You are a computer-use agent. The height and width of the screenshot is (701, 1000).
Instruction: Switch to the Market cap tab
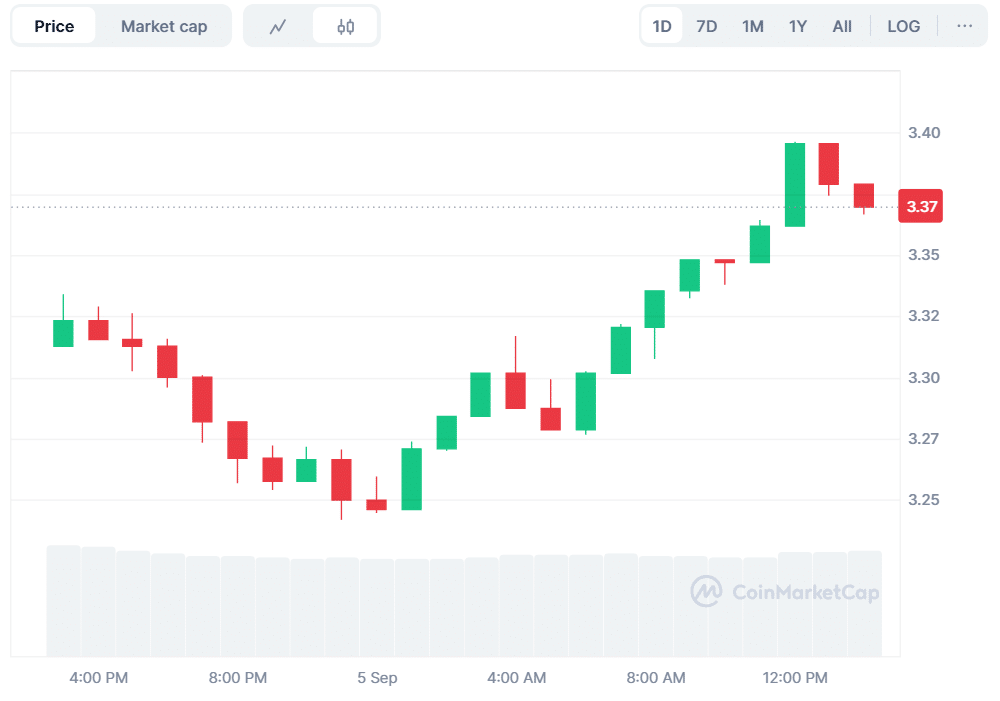pos(164,27)
